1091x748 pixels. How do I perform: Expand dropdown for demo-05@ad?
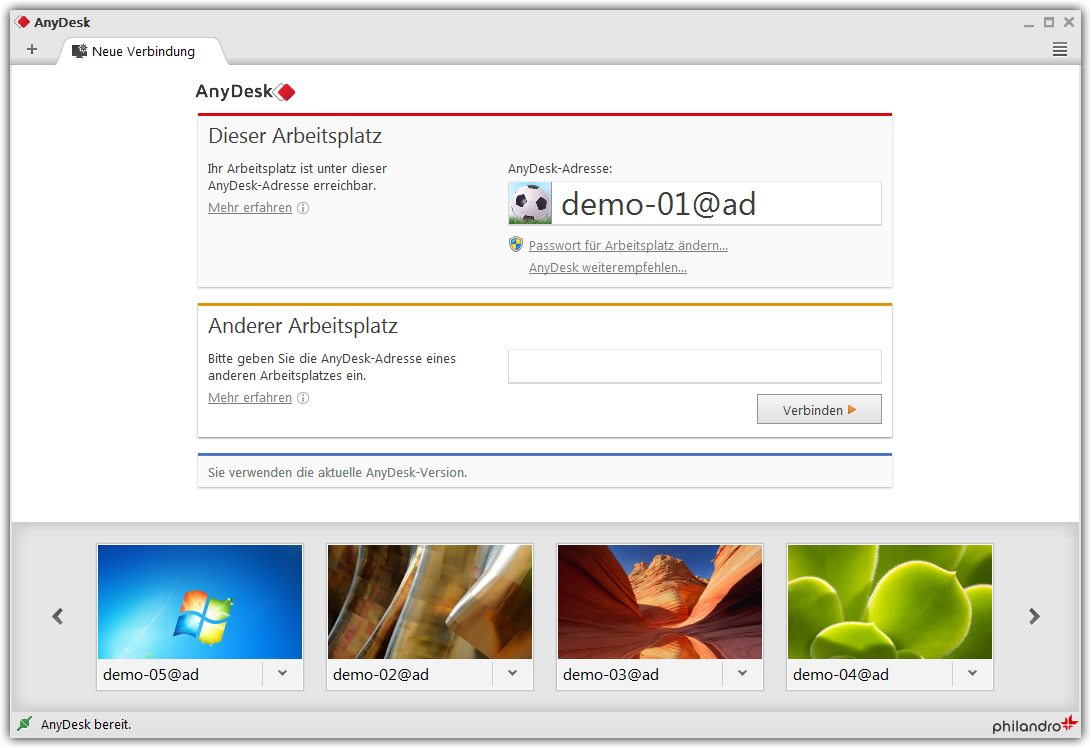[x=282, y=674]
